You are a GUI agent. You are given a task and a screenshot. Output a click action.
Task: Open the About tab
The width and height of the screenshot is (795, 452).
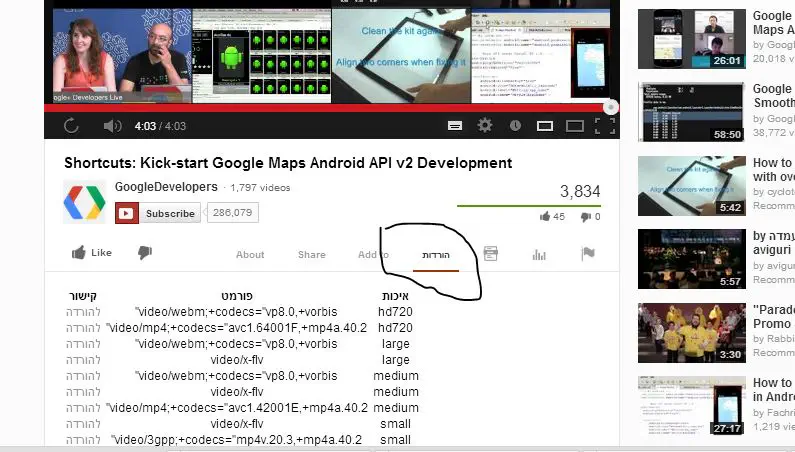pos(250,255)
